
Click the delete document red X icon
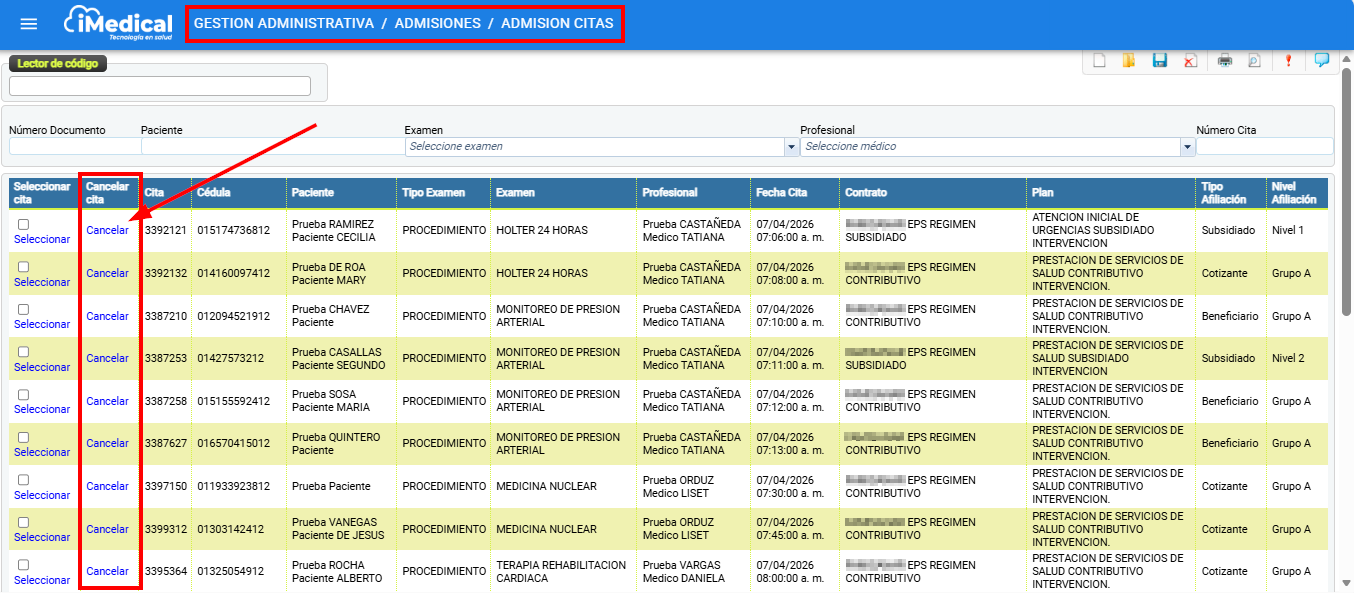[1190, 61]
